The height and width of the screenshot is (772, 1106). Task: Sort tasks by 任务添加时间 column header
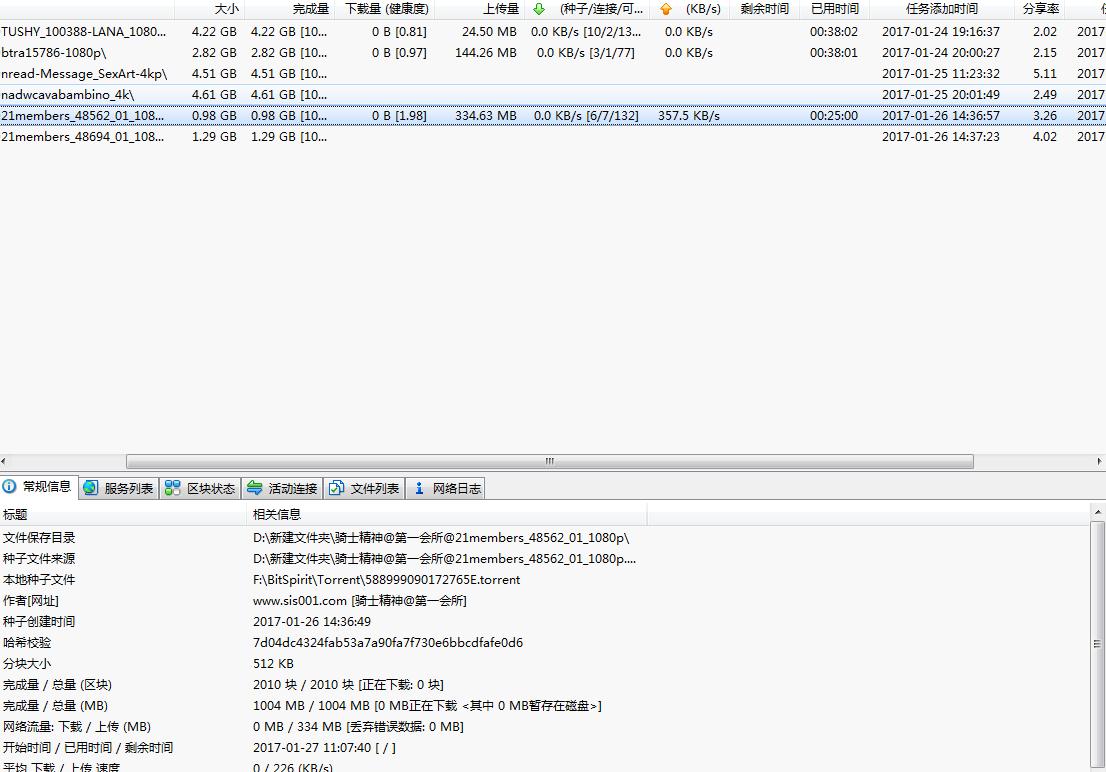(x=941, y=9)
